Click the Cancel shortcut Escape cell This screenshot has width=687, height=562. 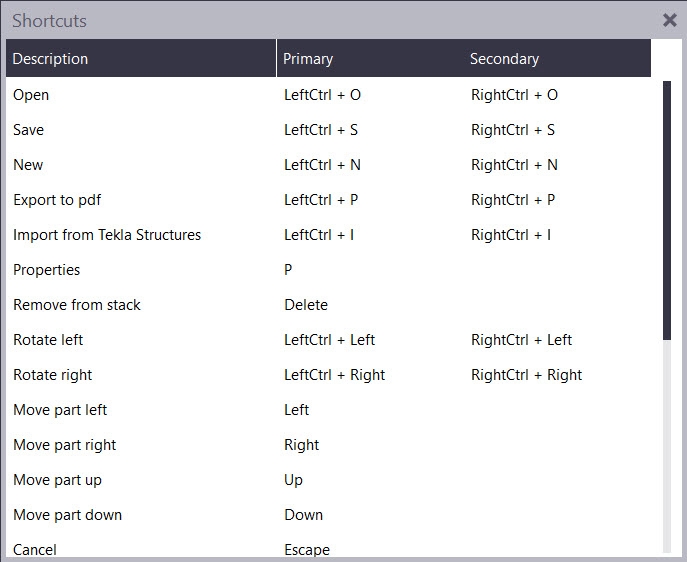pyautogui.click(x=307, y=549)
